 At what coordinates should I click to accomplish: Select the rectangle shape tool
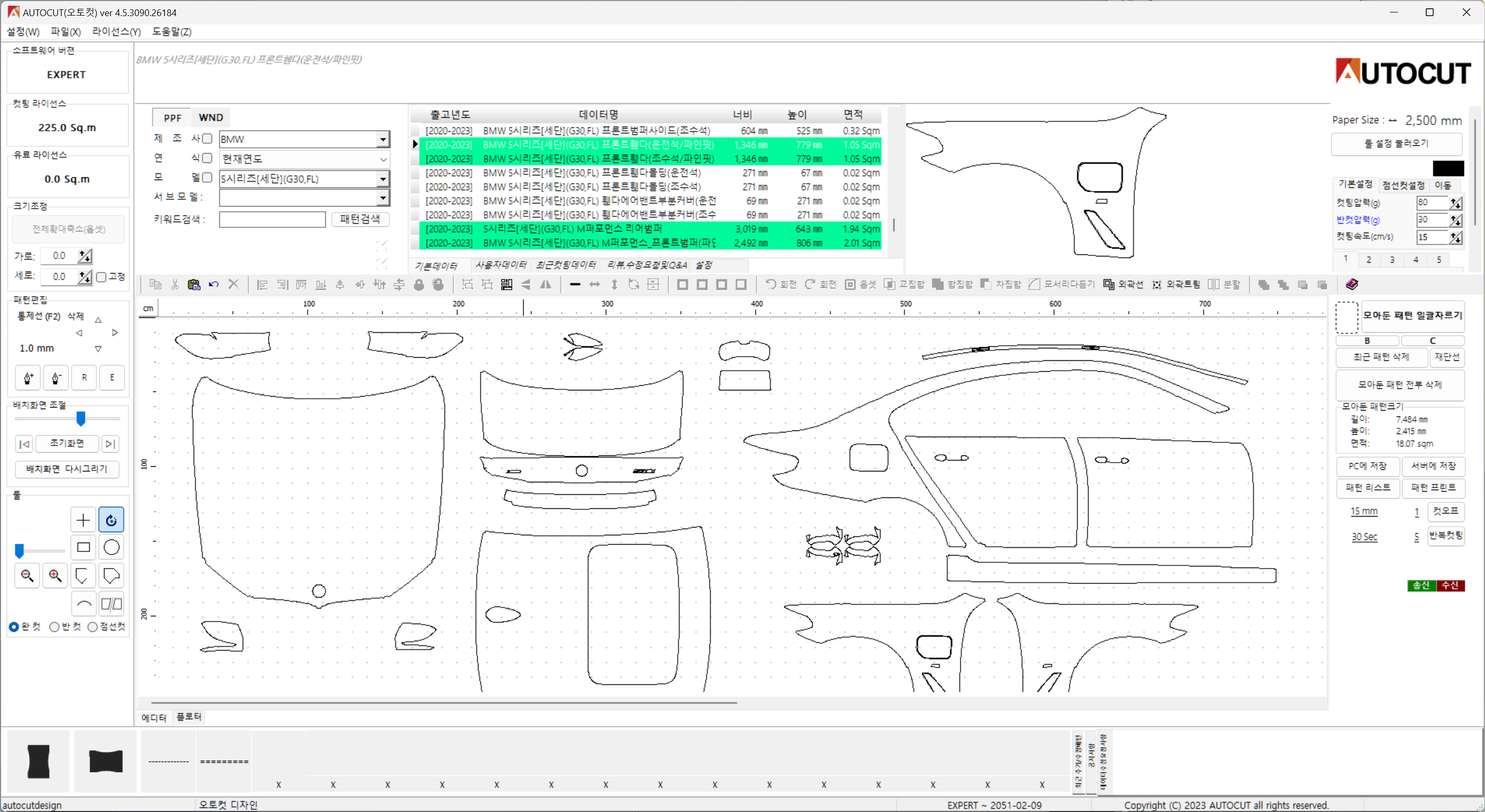tap(83, 547)
